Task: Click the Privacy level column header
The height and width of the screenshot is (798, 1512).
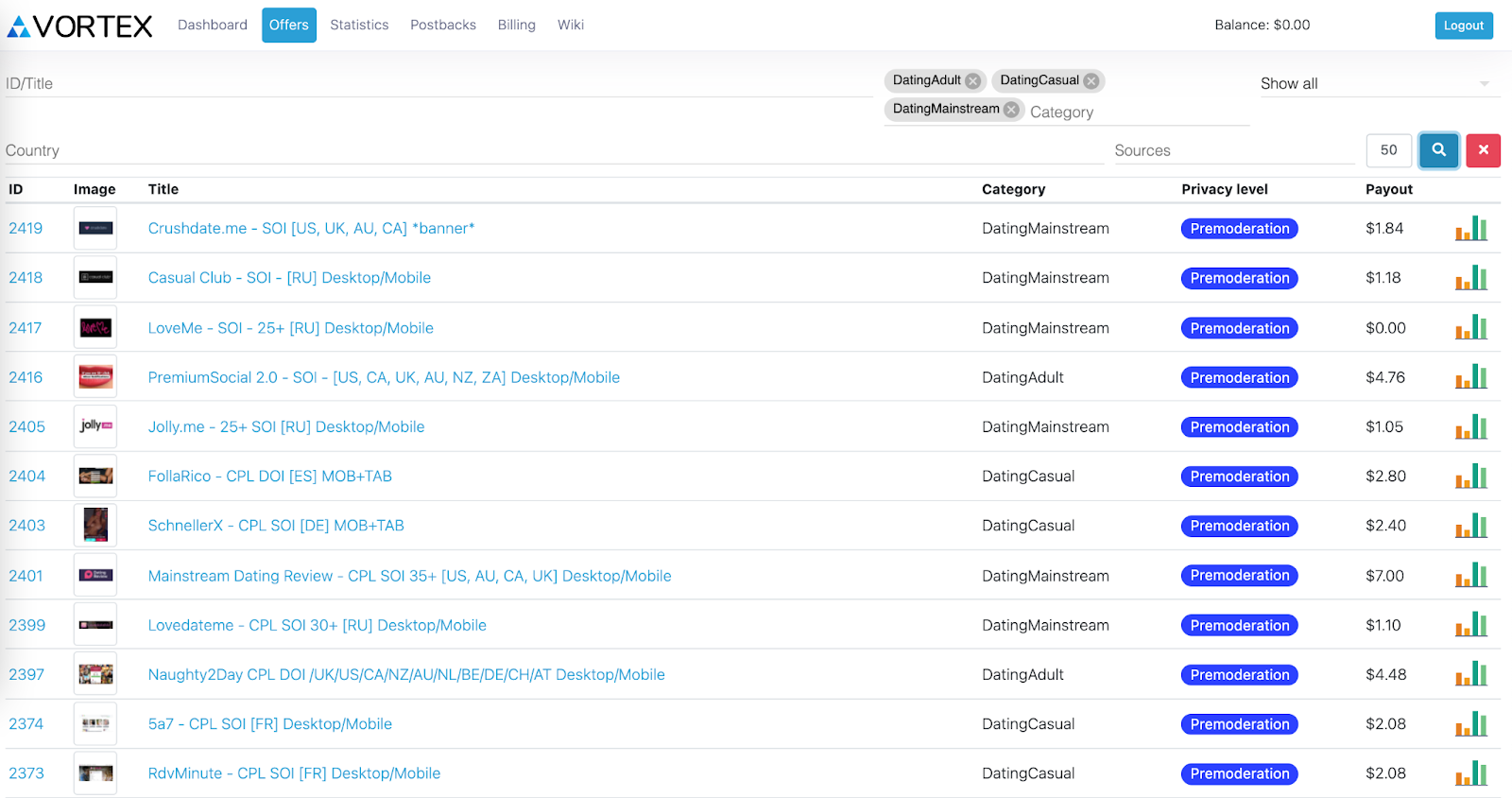Action: (x=1225, y=189)
